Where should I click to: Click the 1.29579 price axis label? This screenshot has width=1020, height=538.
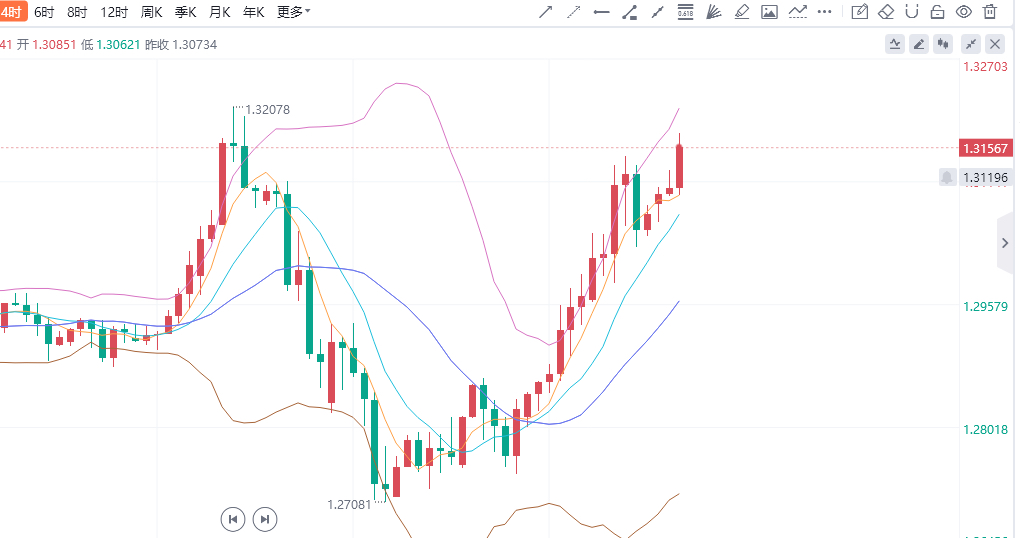click(985, 306)
